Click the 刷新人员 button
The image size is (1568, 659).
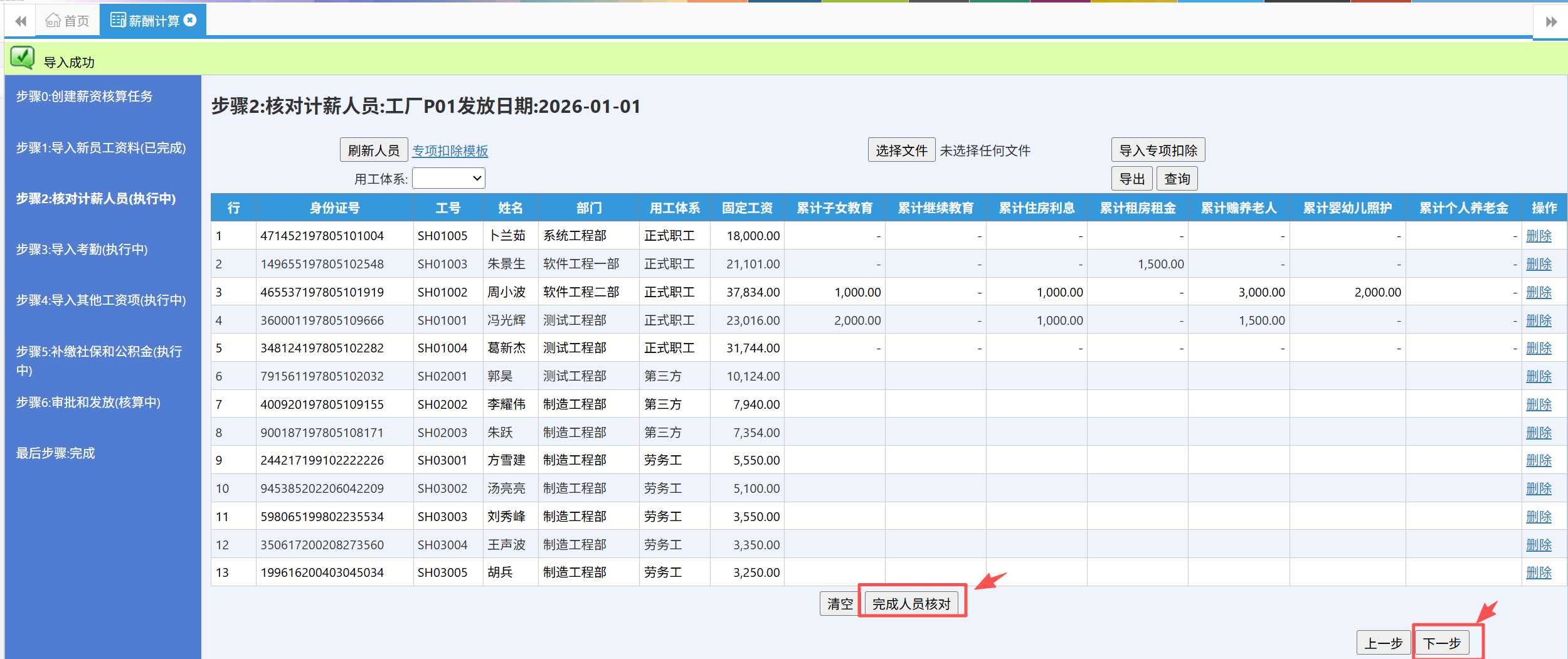[x=374, y=150]
